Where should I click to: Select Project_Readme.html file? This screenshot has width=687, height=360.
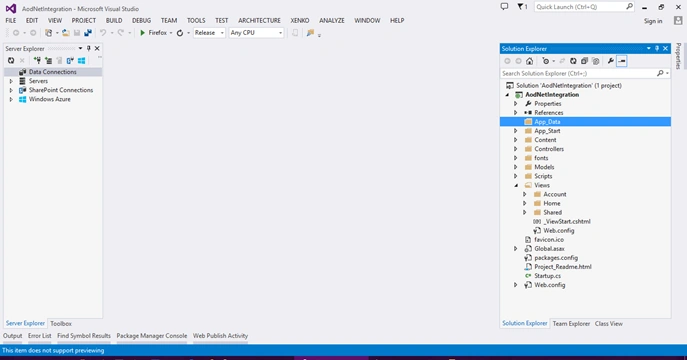pos(563,267)
